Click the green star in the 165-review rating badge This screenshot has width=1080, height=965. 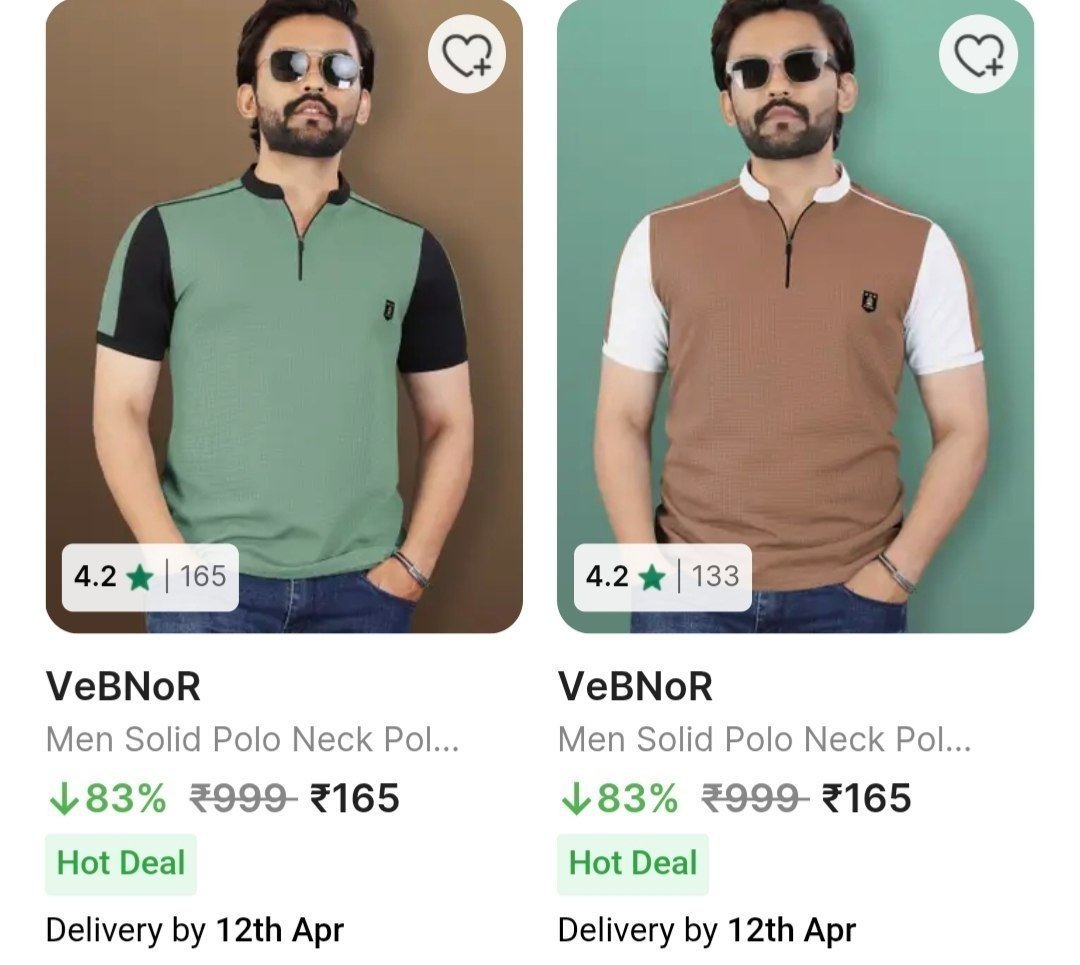(137, 578)
